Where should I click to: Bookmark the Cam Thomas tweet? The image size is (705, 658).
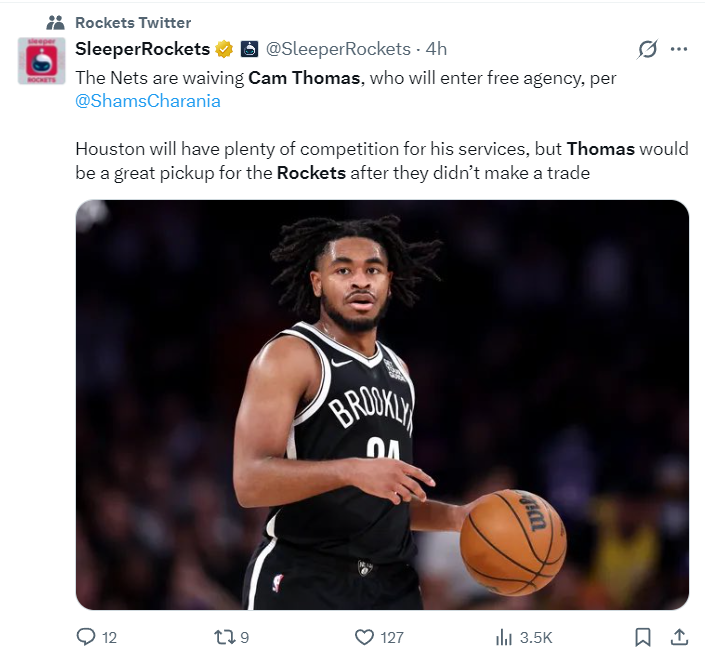click(x=643, y=637)
